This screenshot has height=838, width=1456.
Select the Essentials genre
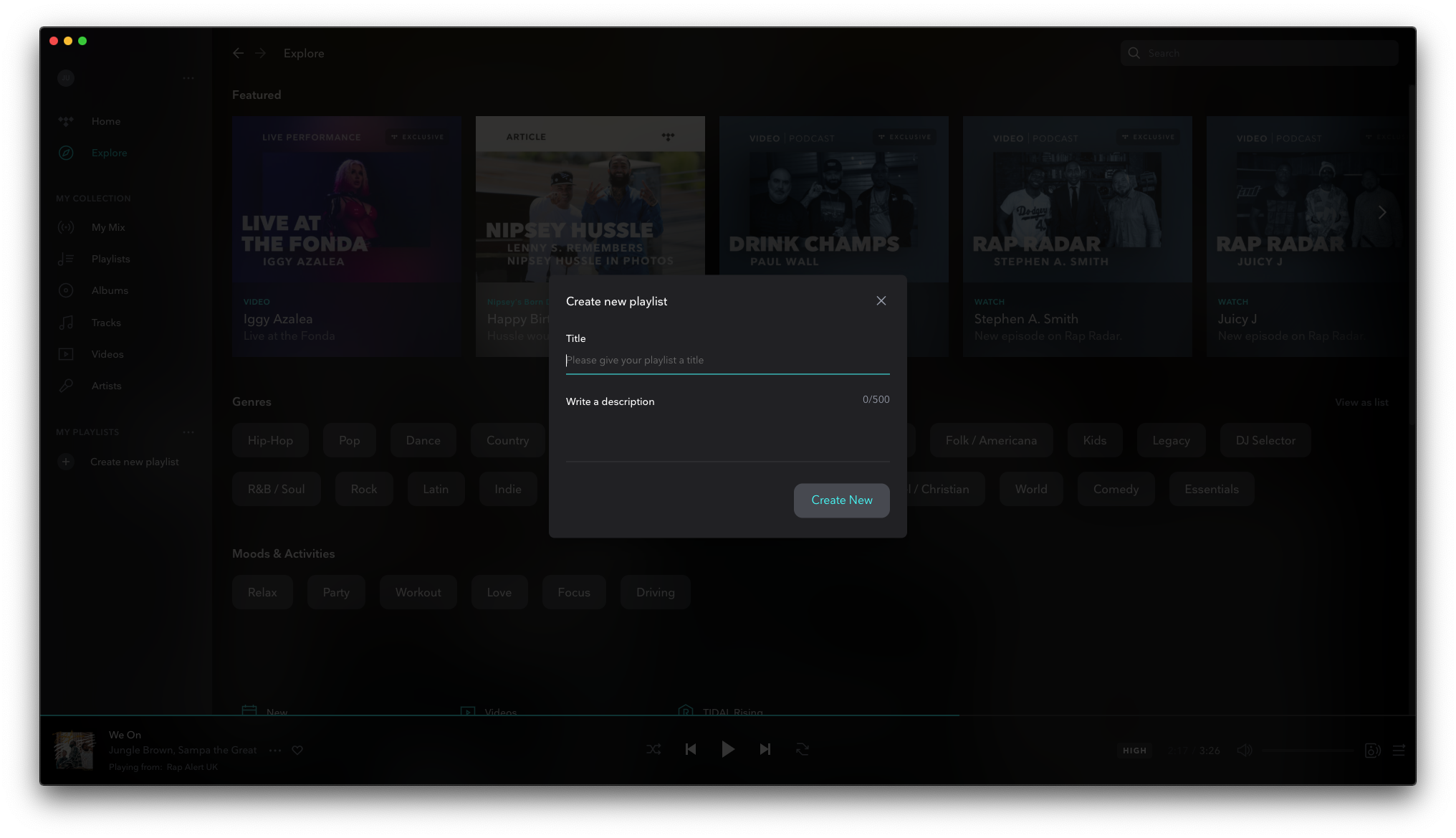(1211, 490)
